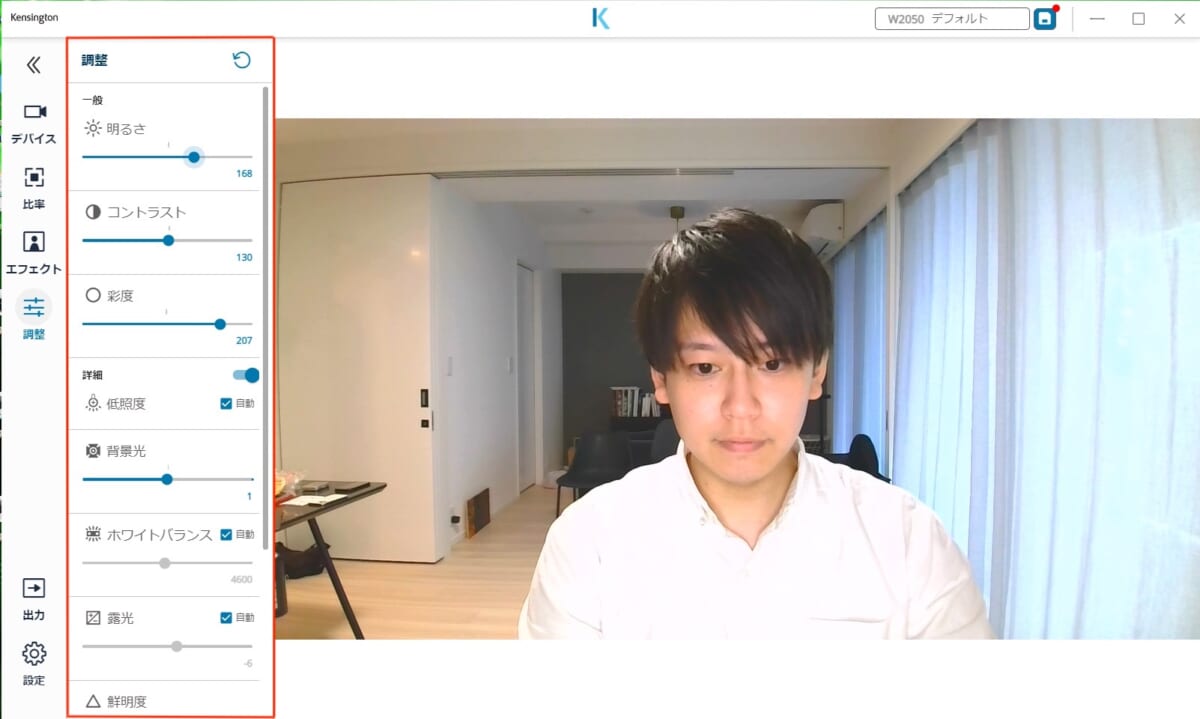
Task: Click the save profile icon with red dot
Action: [1045, 19]
